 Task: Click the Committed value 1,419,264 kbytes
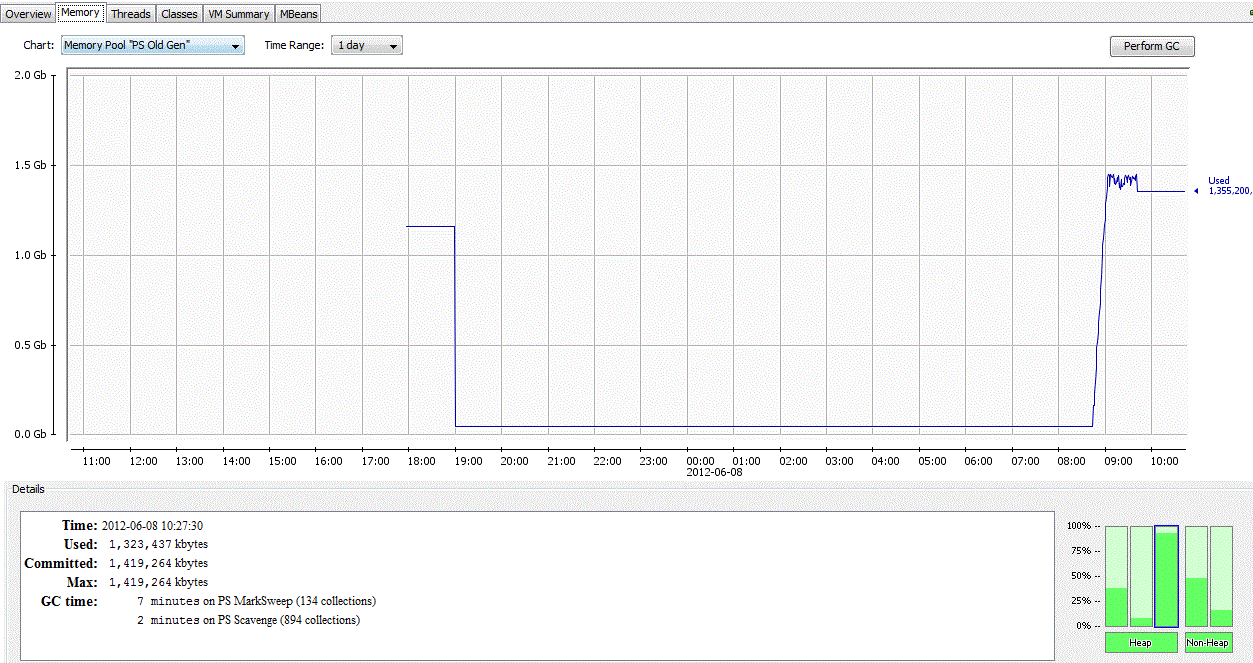point(158,563)
